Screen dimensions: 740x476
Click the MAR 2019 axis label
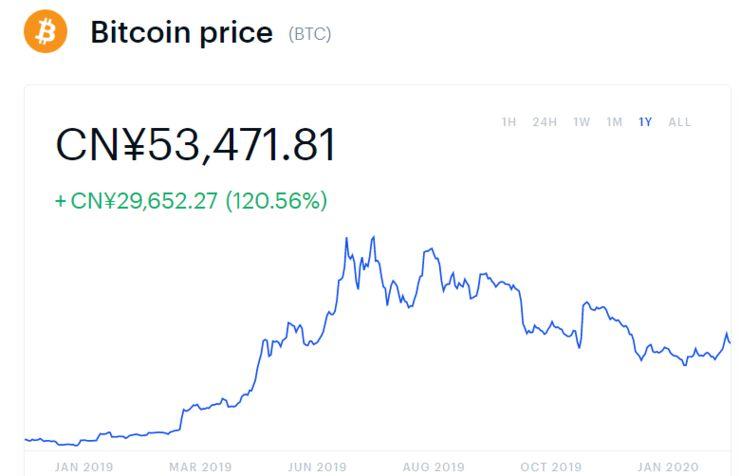coord(201,466)
